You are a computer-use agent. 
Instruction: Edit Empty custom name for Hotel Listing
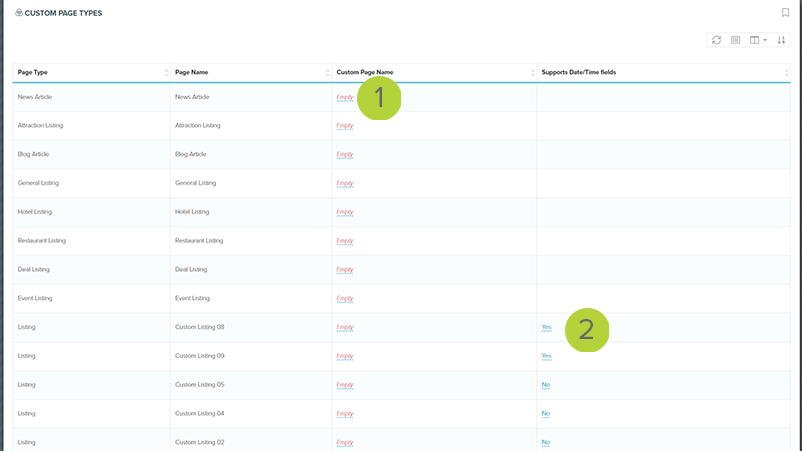[344, 212]
